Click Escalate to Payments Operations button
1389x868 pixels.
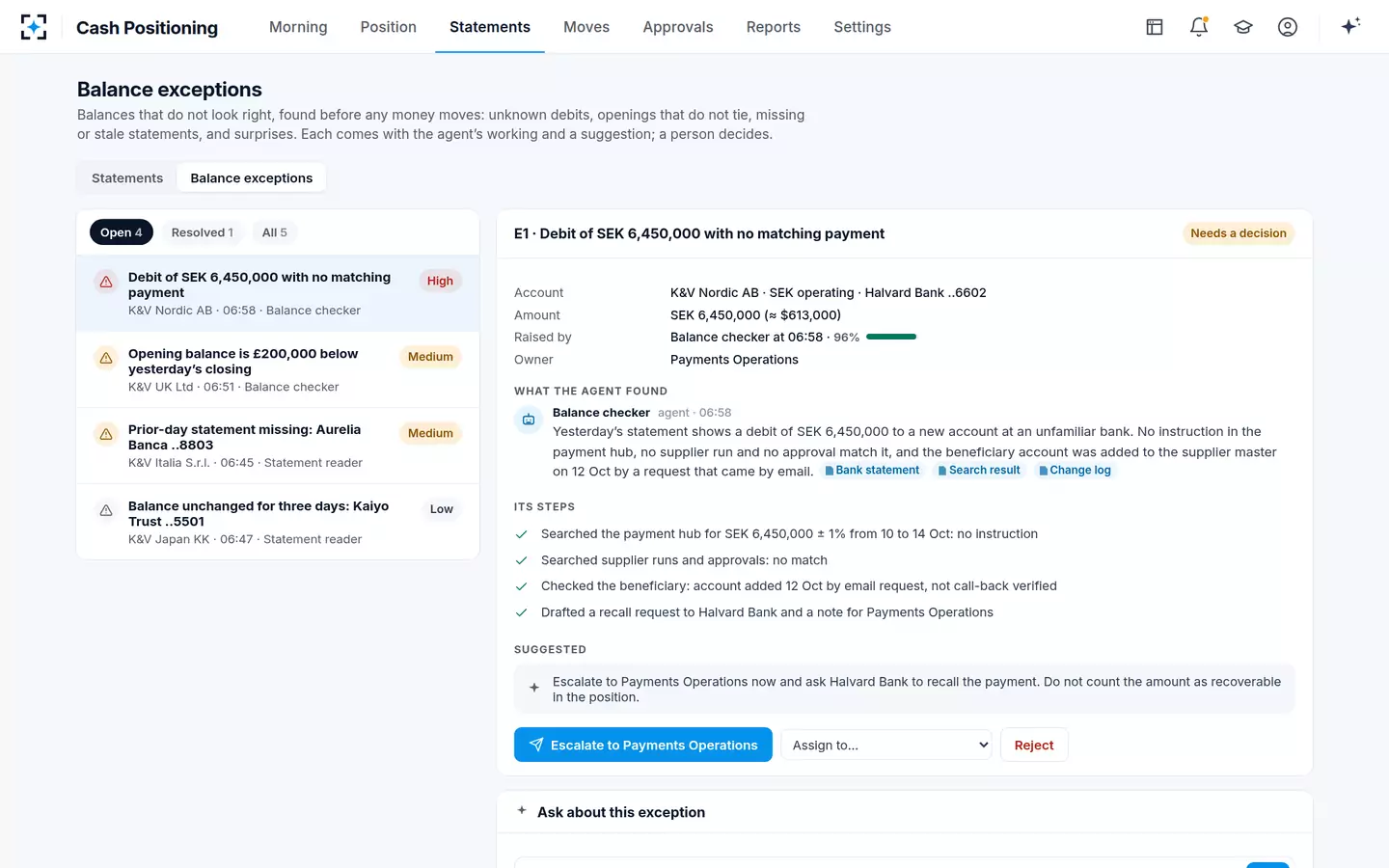point(643,745)
